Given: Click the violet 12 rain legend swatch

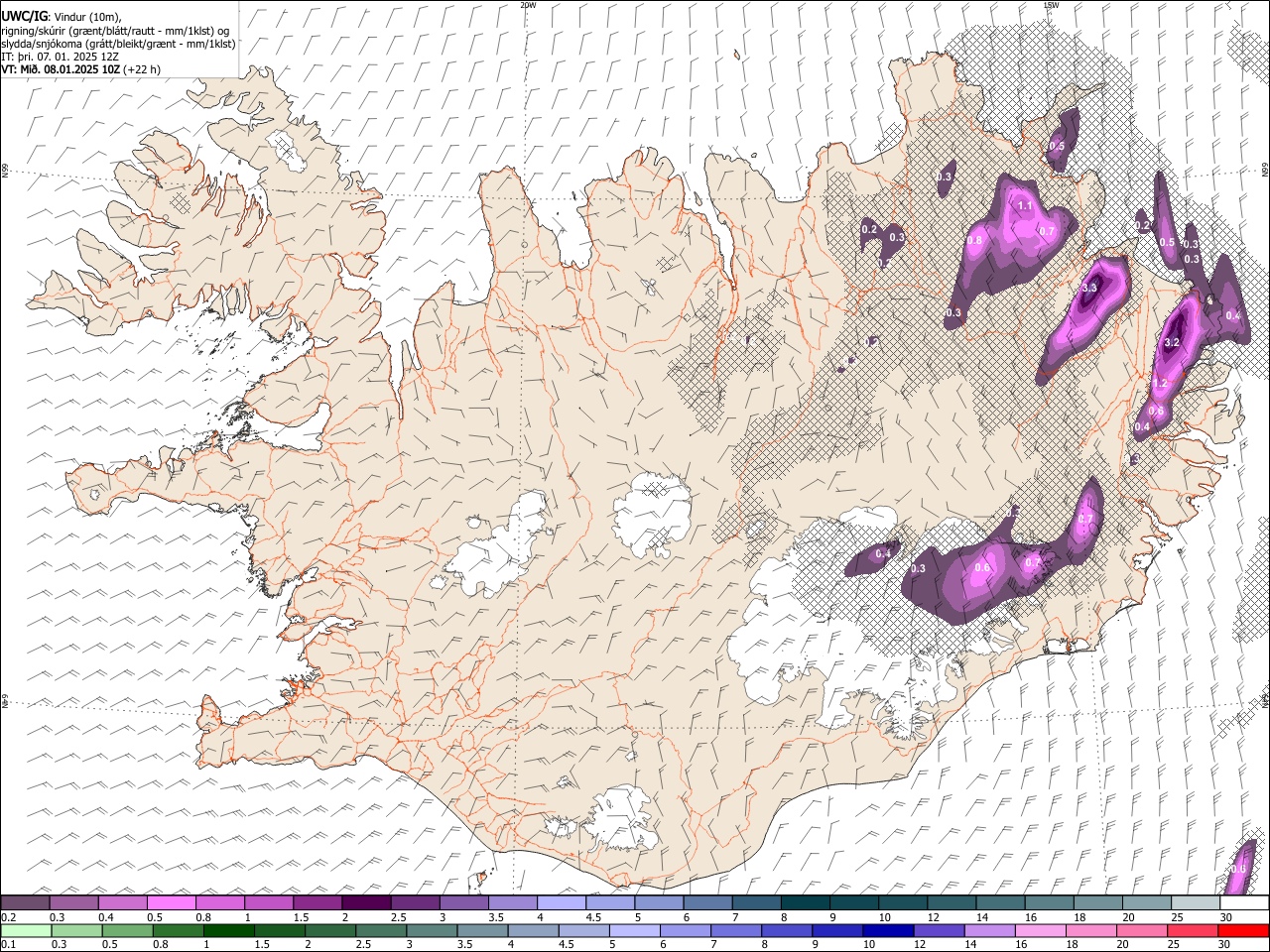Looking at the screenshot, I should (938, 930).
